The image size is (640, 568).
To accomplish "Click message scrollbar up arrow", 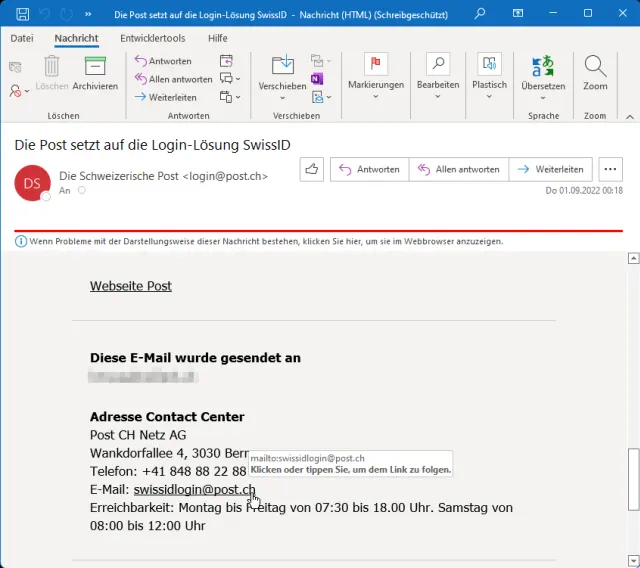I will pyautogui.click(x=633, y=258).
